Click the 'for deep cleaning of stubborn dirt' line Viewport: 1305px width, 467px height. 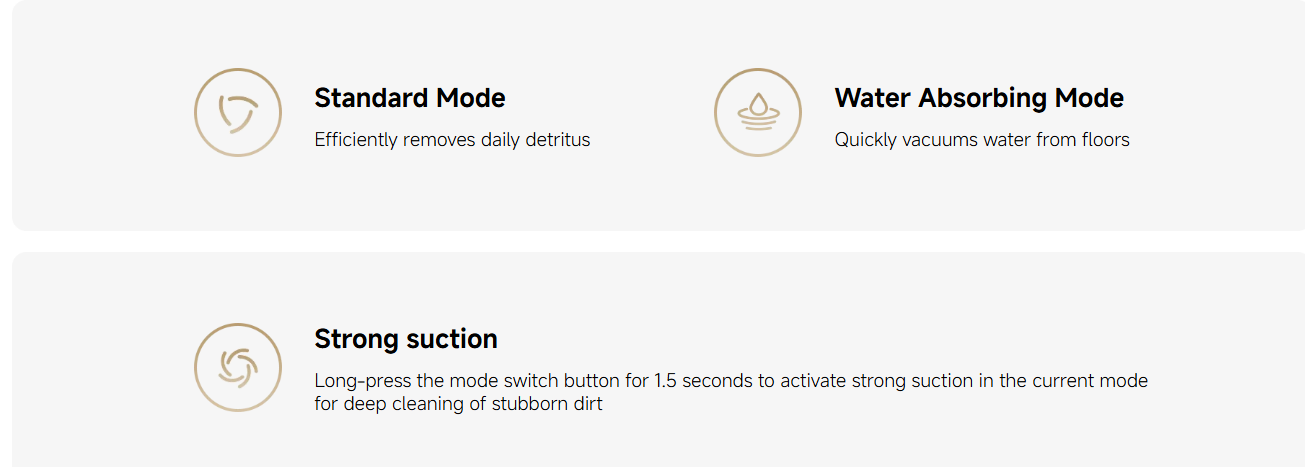pos(458,405)
